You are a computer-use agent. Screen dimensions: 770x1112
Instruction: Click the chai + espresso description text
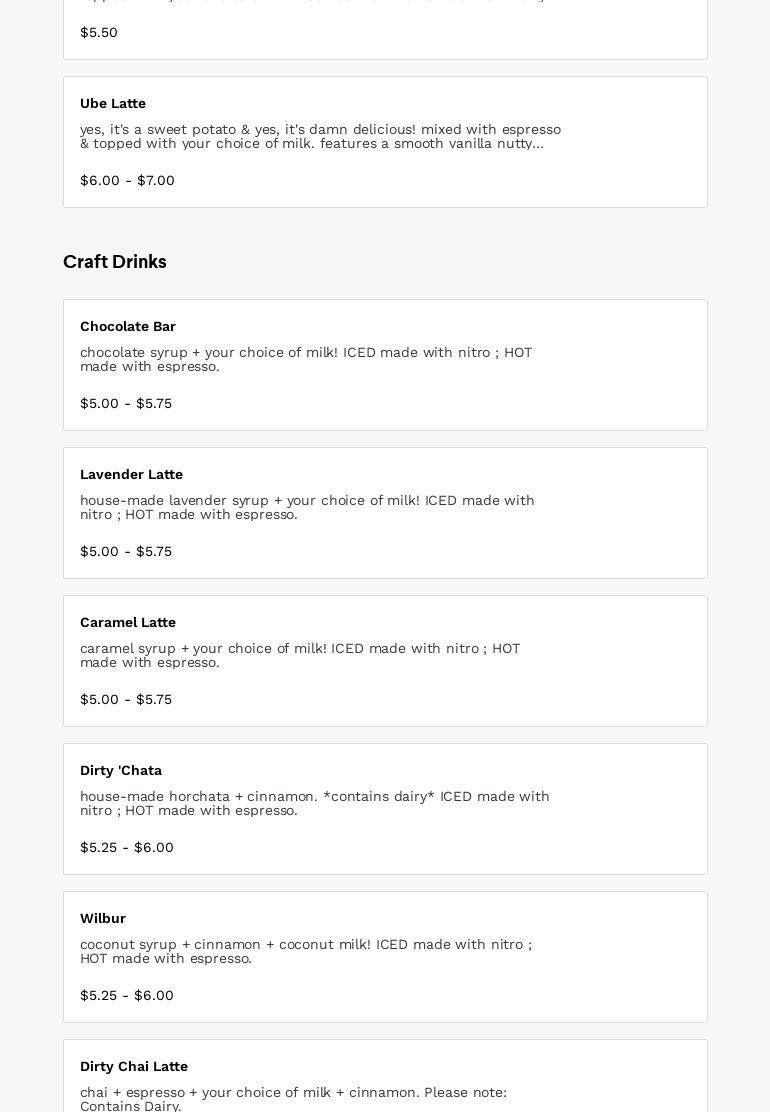tap(293, 1099)
